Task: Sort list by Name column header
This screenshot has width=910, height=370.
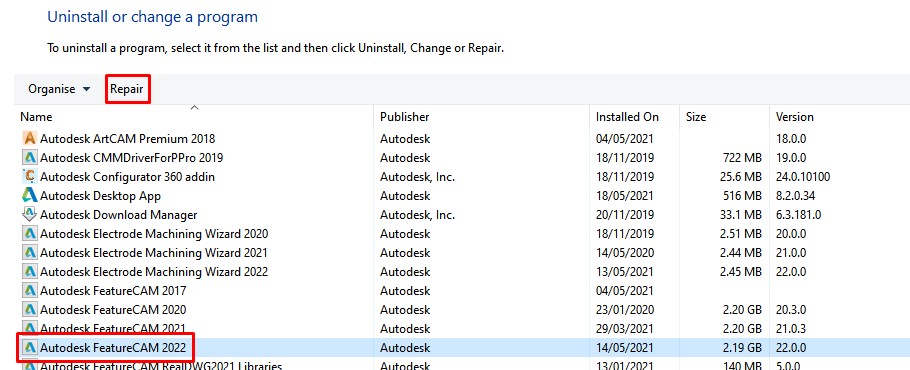Action: 36,117
